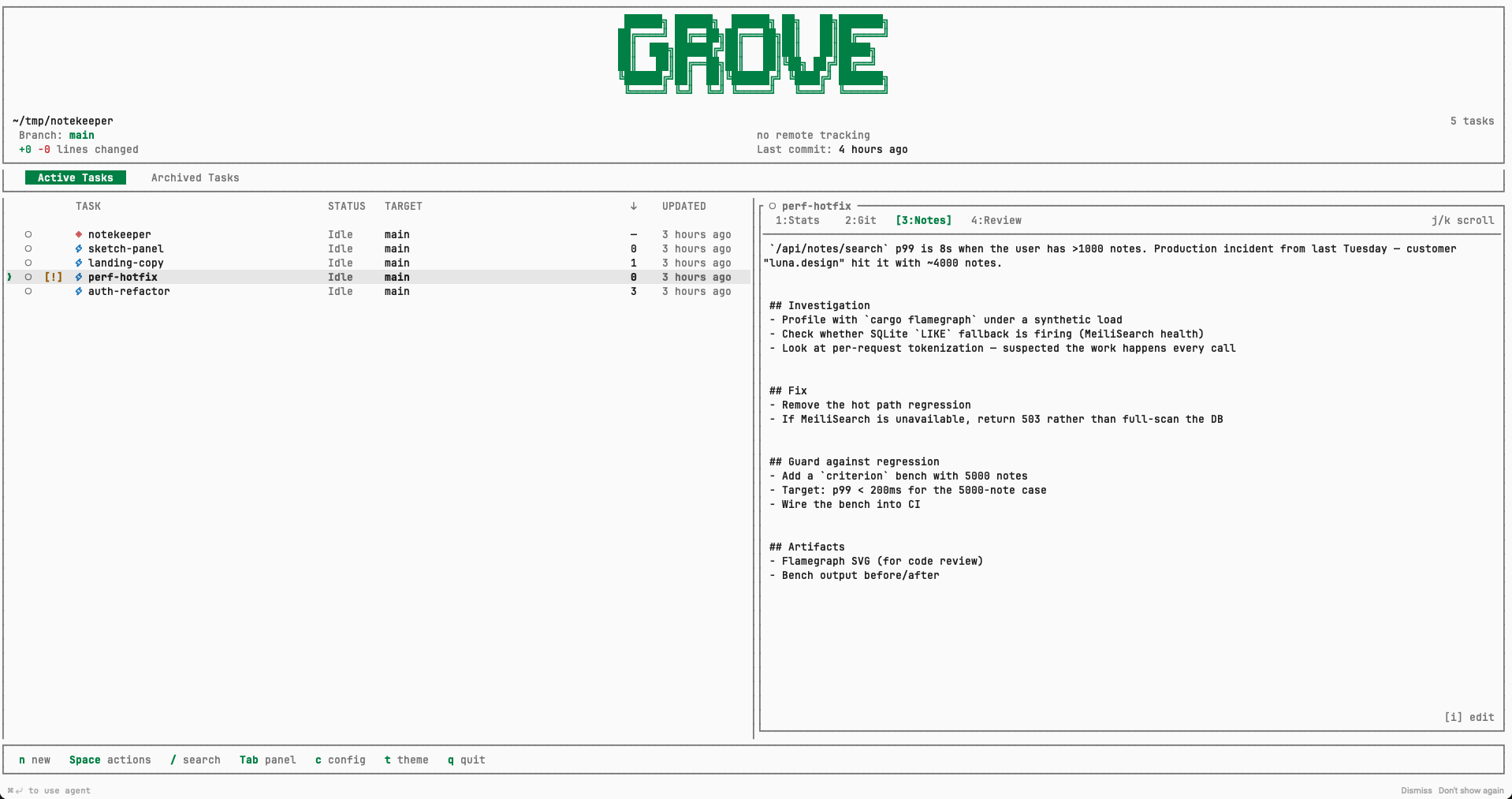
Task: Open the 4:Review panel tab
Action: point(996,220)
